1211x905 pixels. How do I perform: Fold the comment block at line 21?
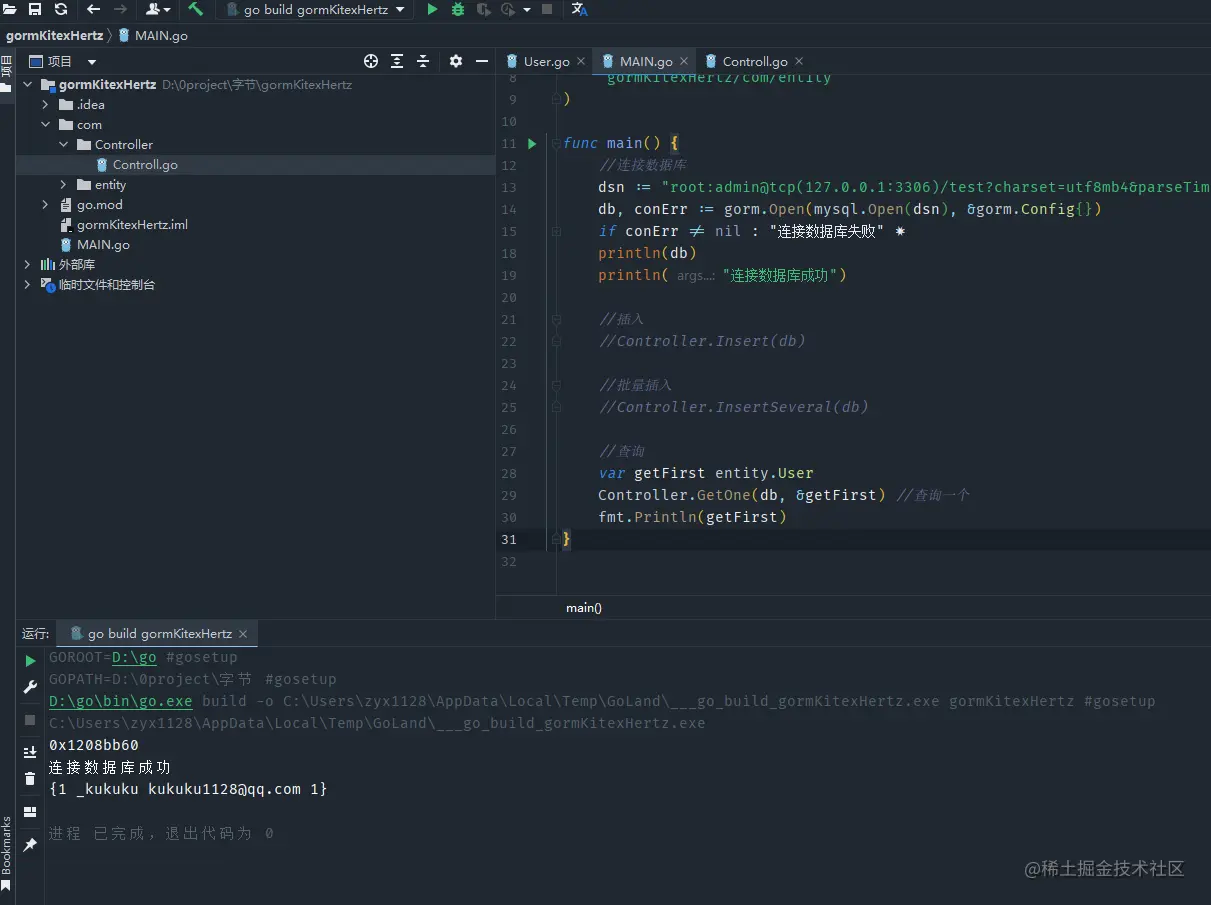(555, 320)
